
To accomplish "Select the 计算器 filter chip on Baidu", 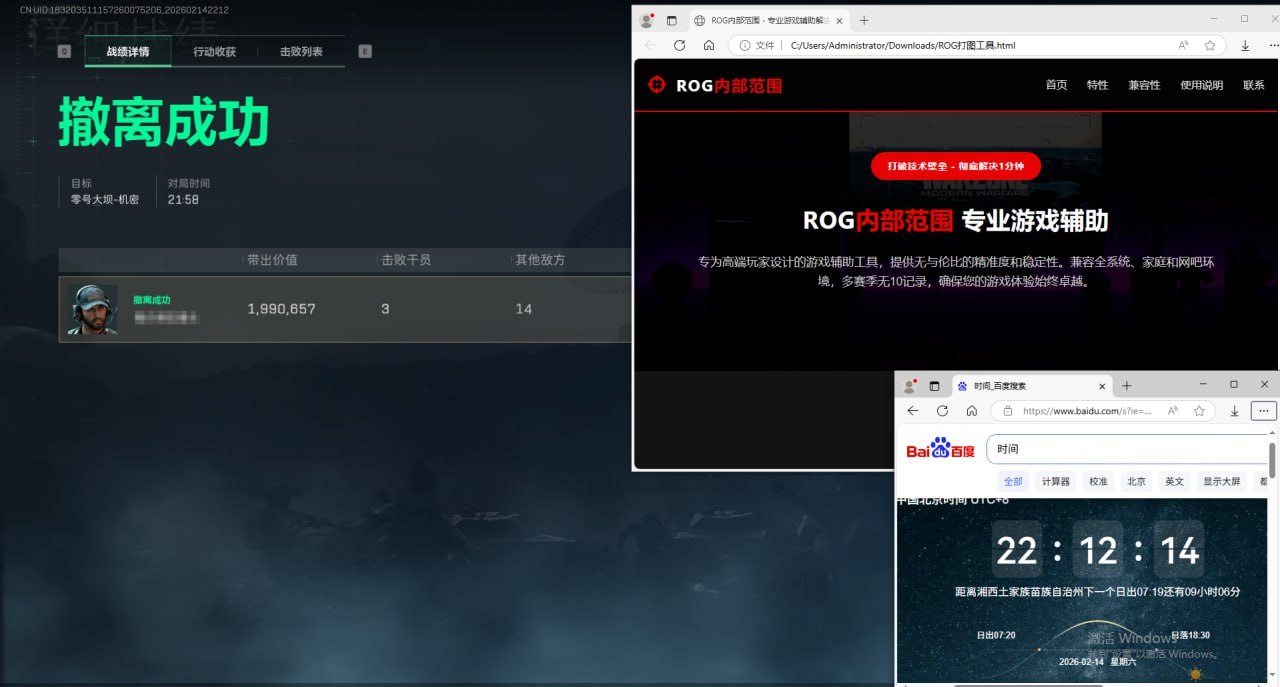I will pyautogui.click(x=1055, y=481).
